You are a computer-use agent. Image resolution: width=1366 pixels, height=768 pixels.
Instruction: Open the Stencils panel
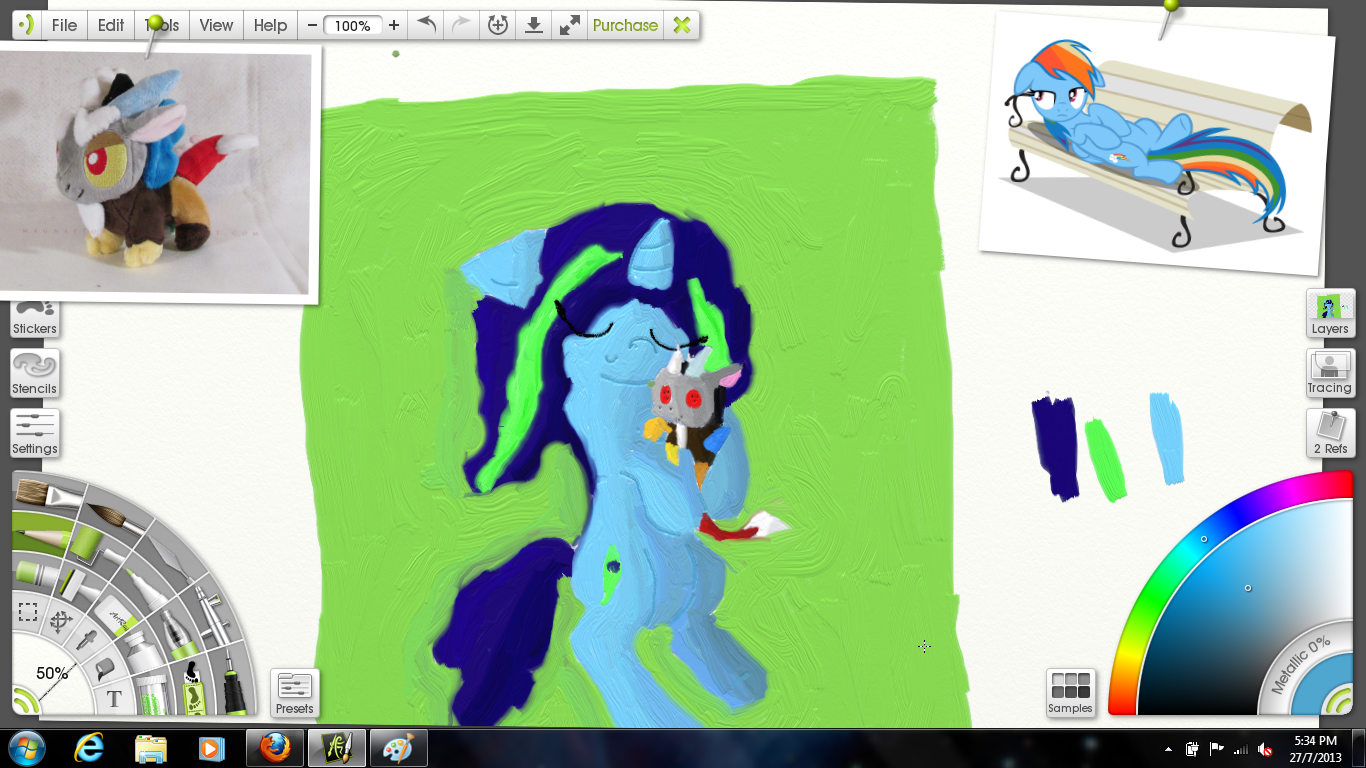point(35,373)
